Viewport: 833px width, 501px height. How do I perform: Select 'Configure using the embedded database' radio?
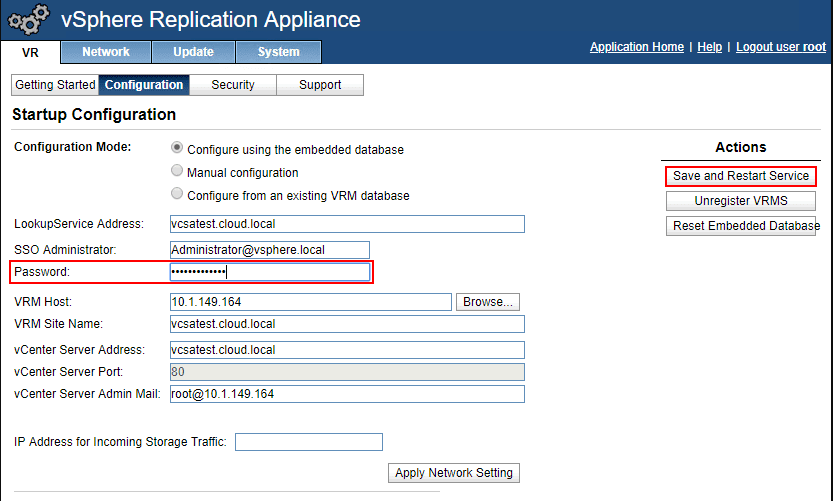click(177, 148)
